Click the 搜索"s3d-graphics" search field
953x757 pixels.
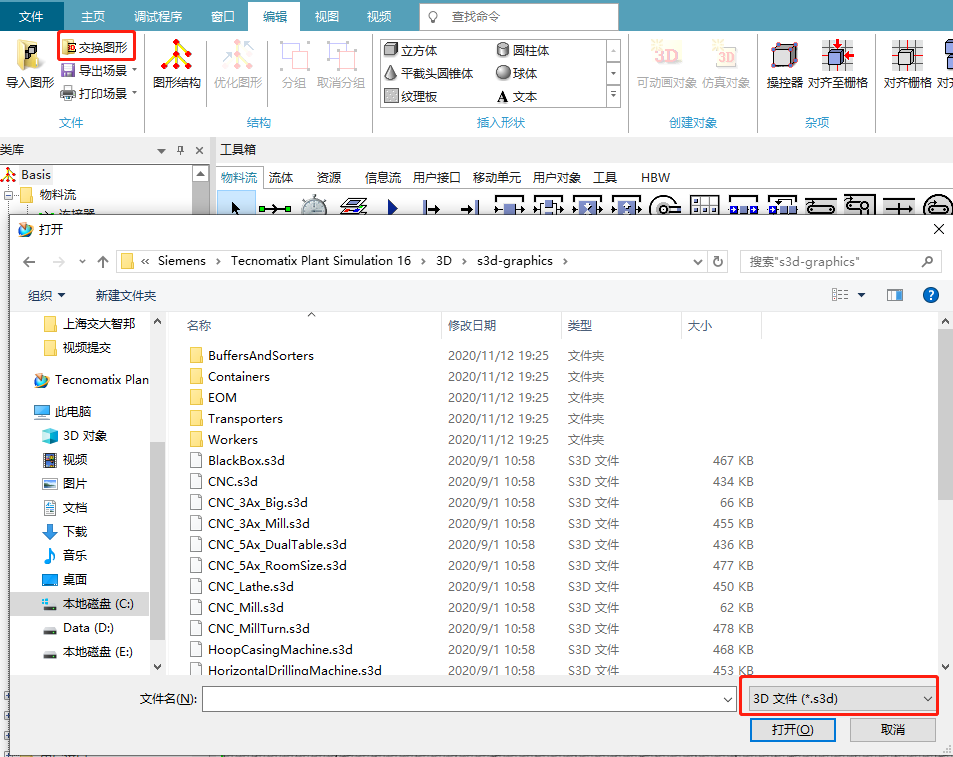841,261
